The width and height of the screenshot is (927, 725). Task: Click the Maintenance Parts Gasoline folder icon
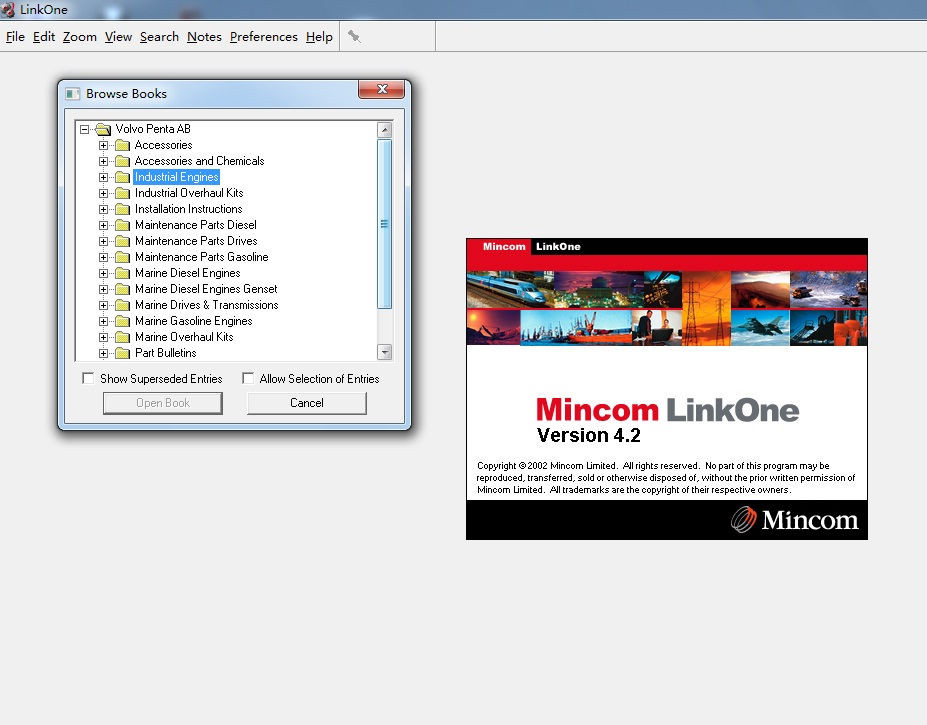click(122, 257)
